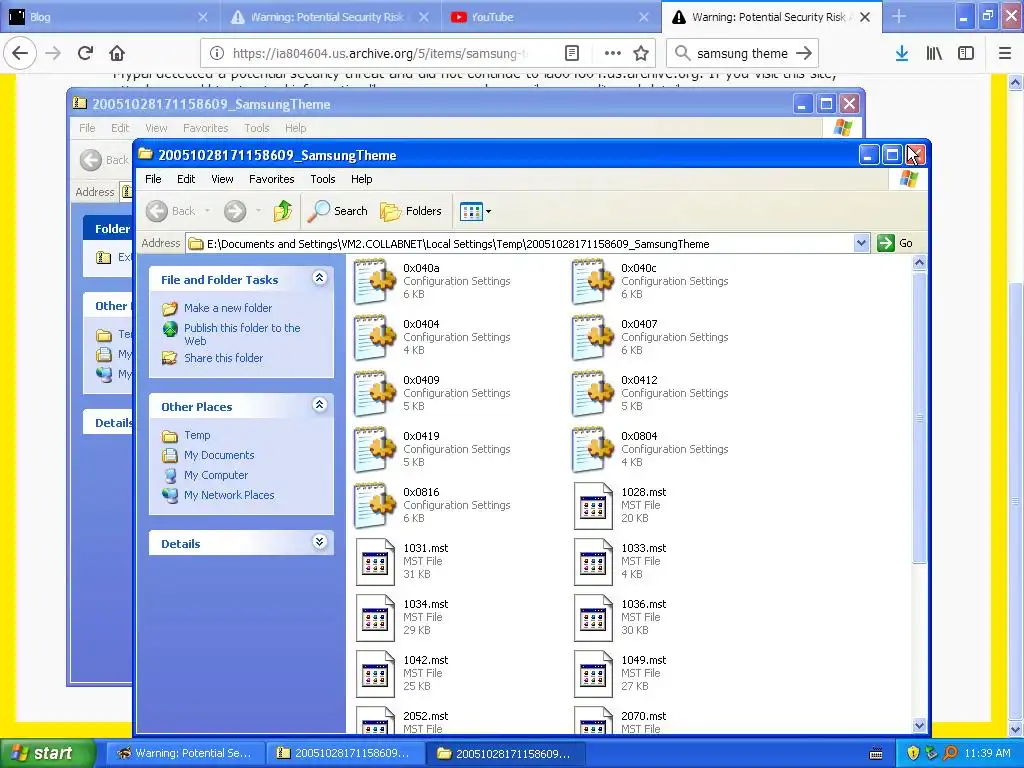Open the Tools menu in front window
The image size is (1024, 768).
[x=323, y=179]
